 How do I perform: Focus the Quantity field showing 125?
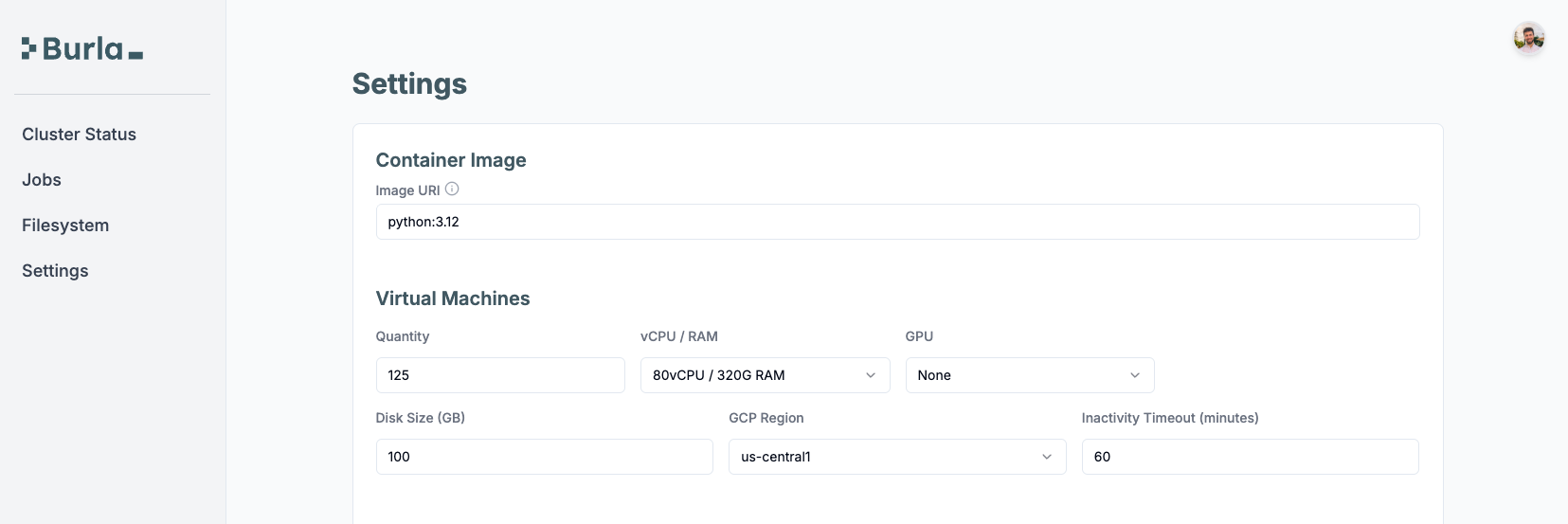click(499, 375)
